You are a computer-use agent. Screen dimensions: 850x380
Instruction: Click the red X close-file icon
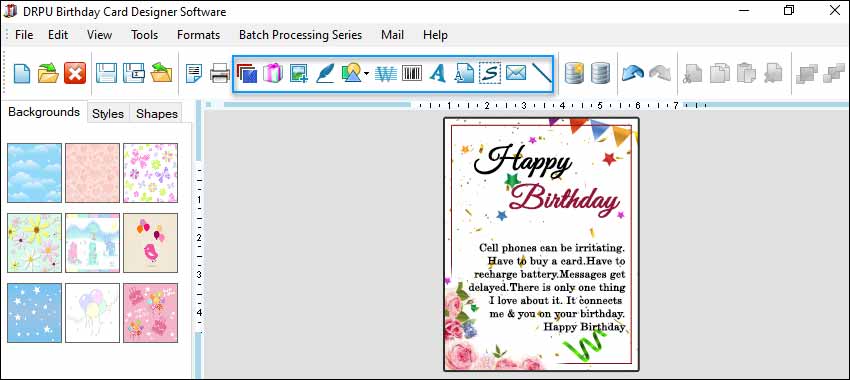pyautogui.click(x=75, y=73)
